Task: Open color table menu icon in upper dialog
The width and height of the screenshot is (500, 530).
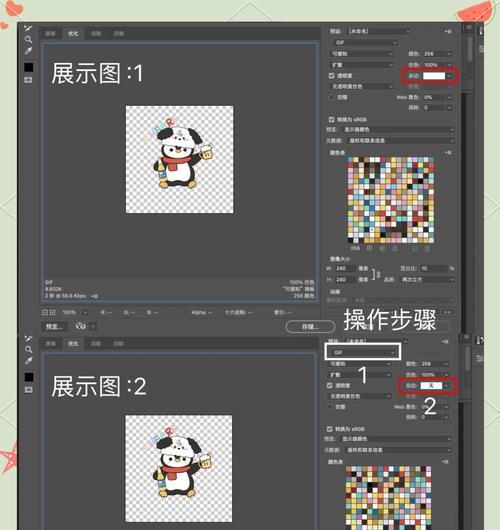Action: pyautogui.click(x=448, y=153)
